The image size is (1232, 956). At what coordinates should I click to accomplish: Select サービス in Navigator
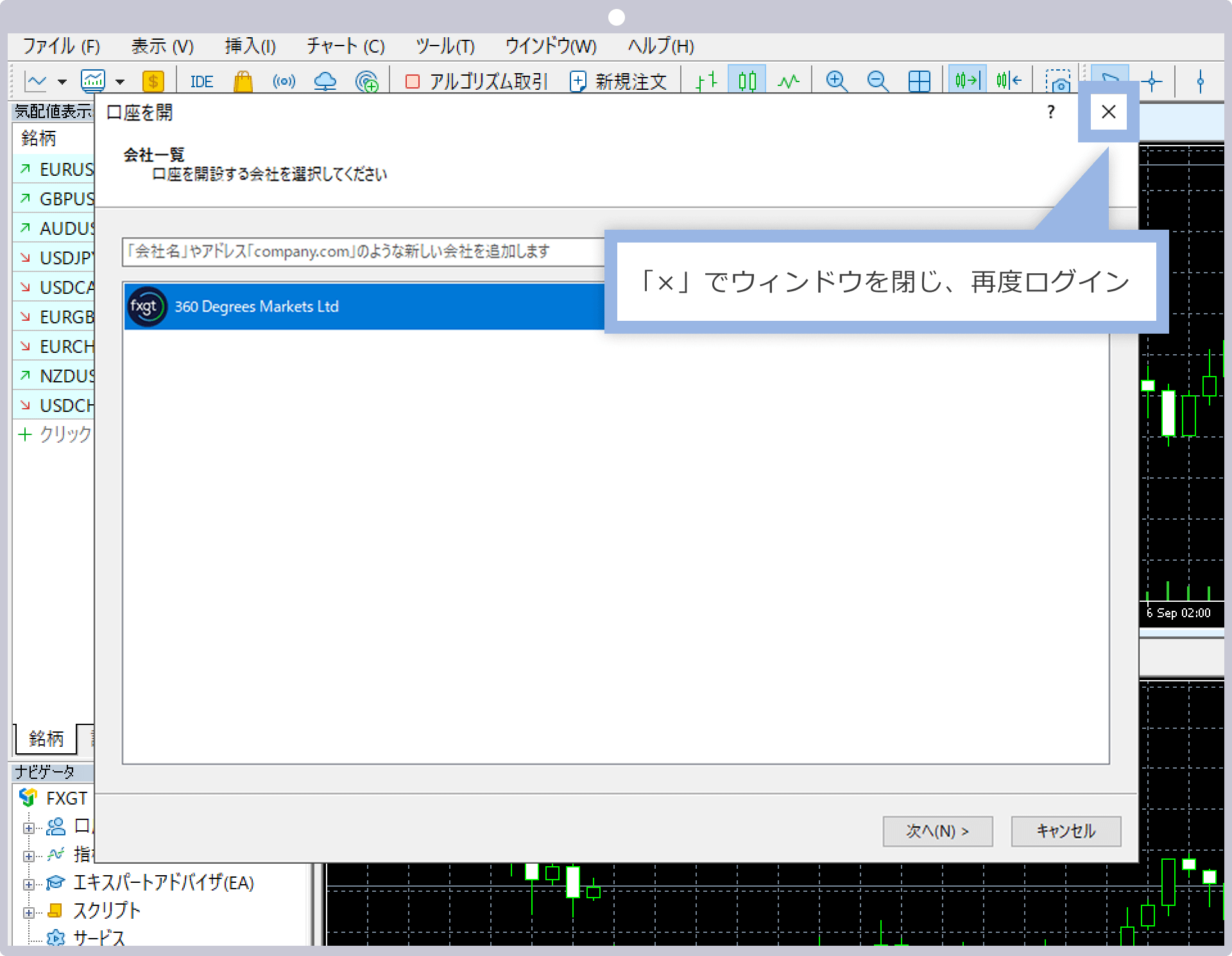click(x=99, y=938)
